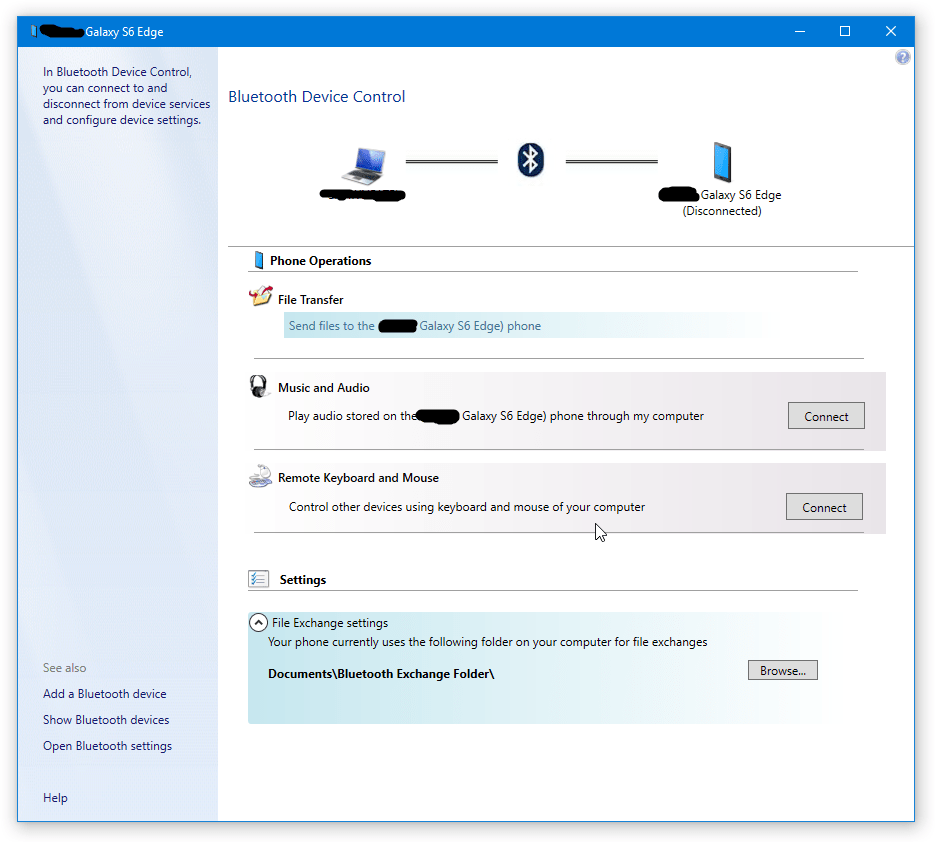Open Add a Bluetooth device link
The image size is (935, 842).
pyautogui.click(x=104, y=694)
